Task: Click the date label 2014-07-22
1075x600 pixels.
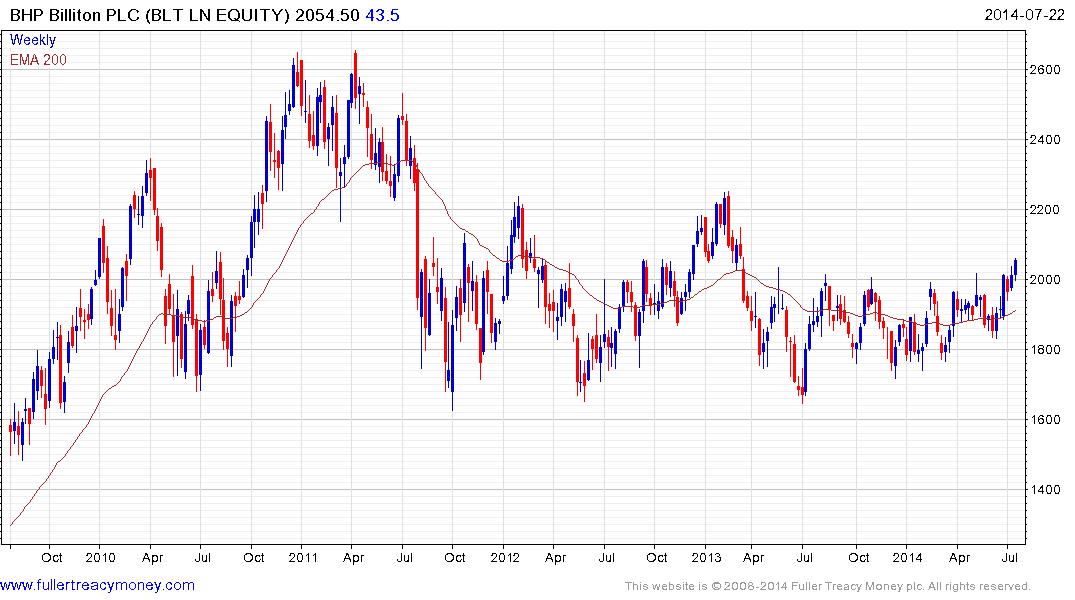Action: (1024, 15)
